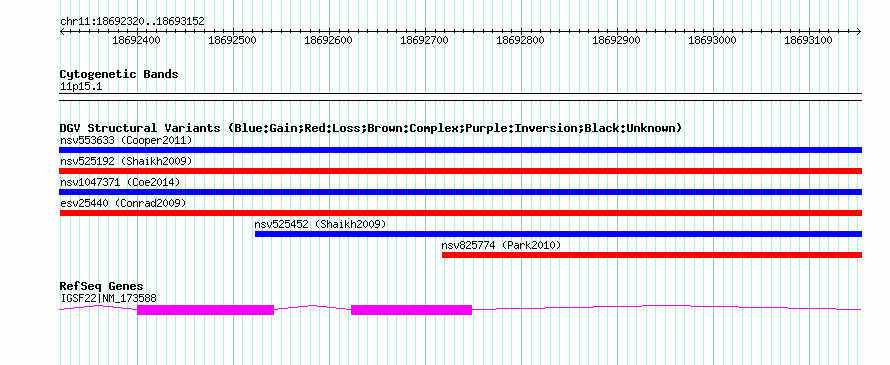Click the Cytogenetic Bands track title

(x=119, y=74)
